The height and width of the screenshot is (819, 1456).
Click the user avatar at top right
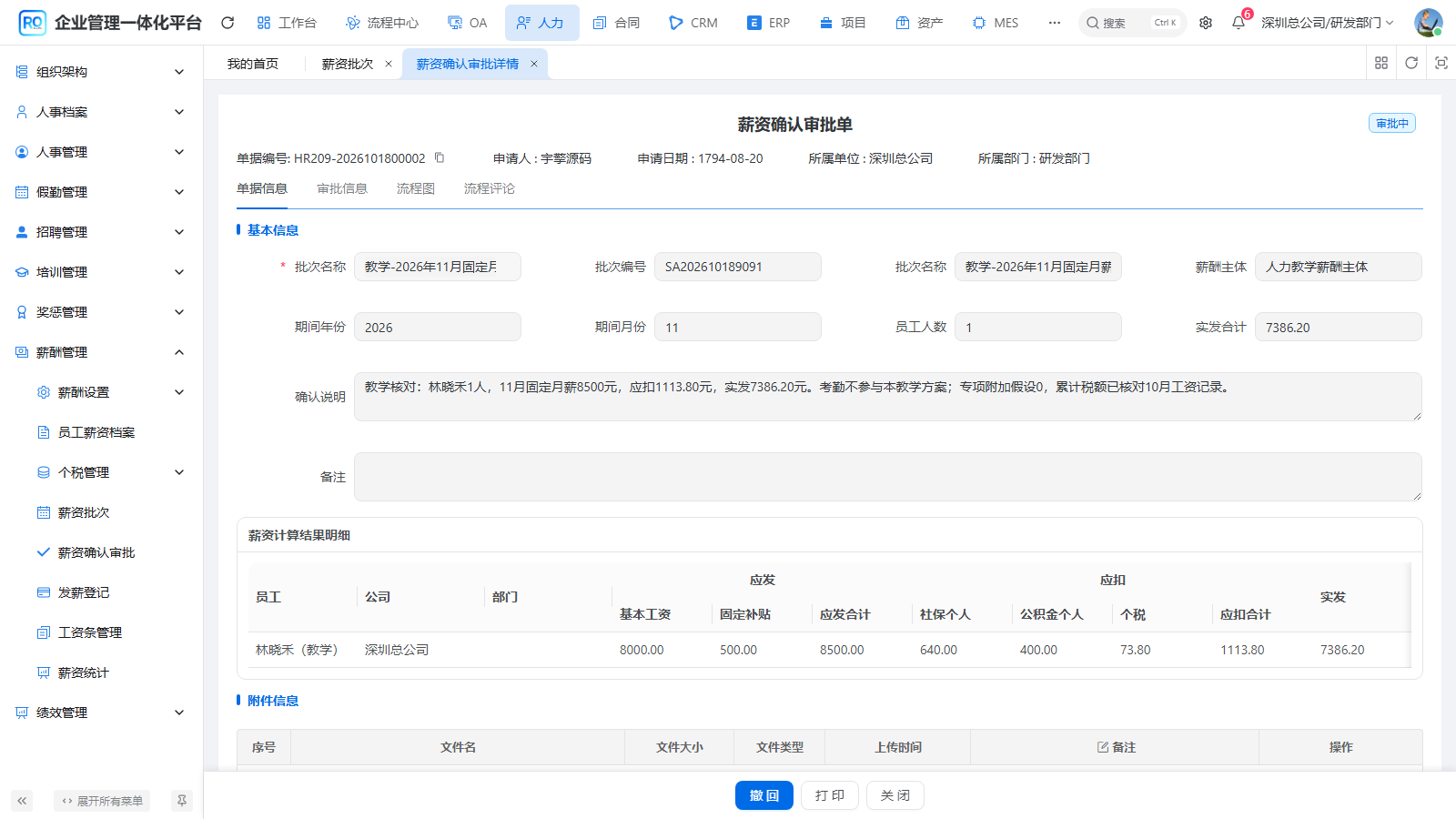1428,23
